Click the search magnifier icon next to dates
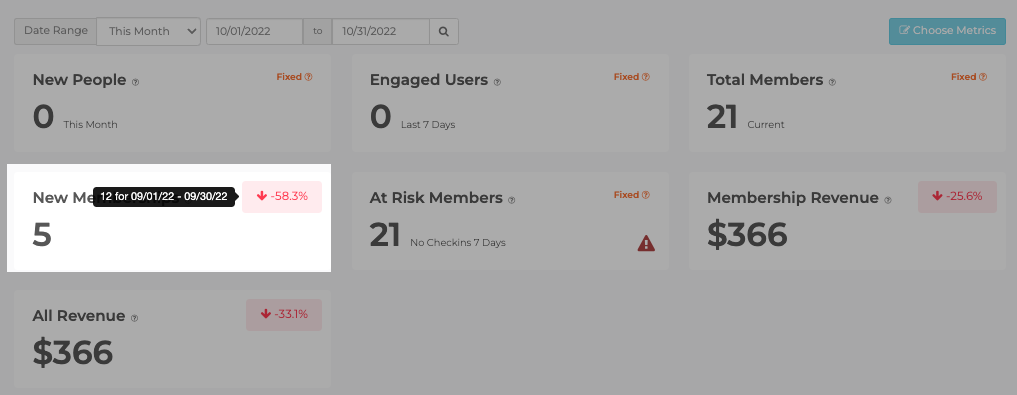The height and width of the screenshot is (395, 1017). point(444,31)
